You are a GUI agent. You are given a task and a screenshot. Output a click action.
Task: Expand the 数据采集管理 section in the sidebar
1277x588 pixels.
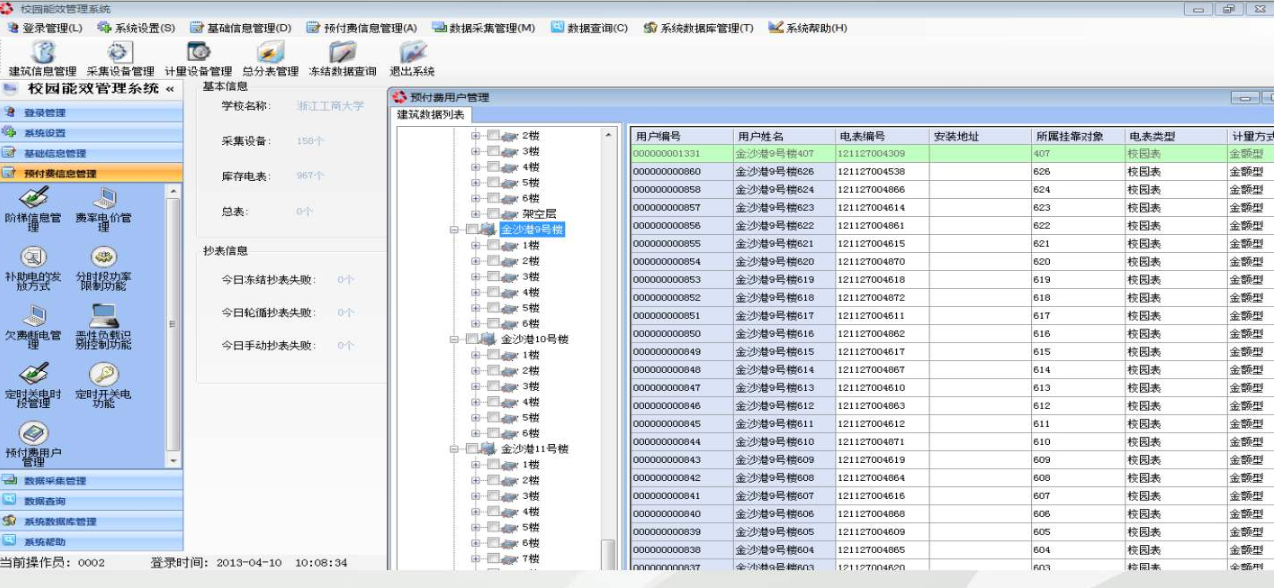point(55,481)
